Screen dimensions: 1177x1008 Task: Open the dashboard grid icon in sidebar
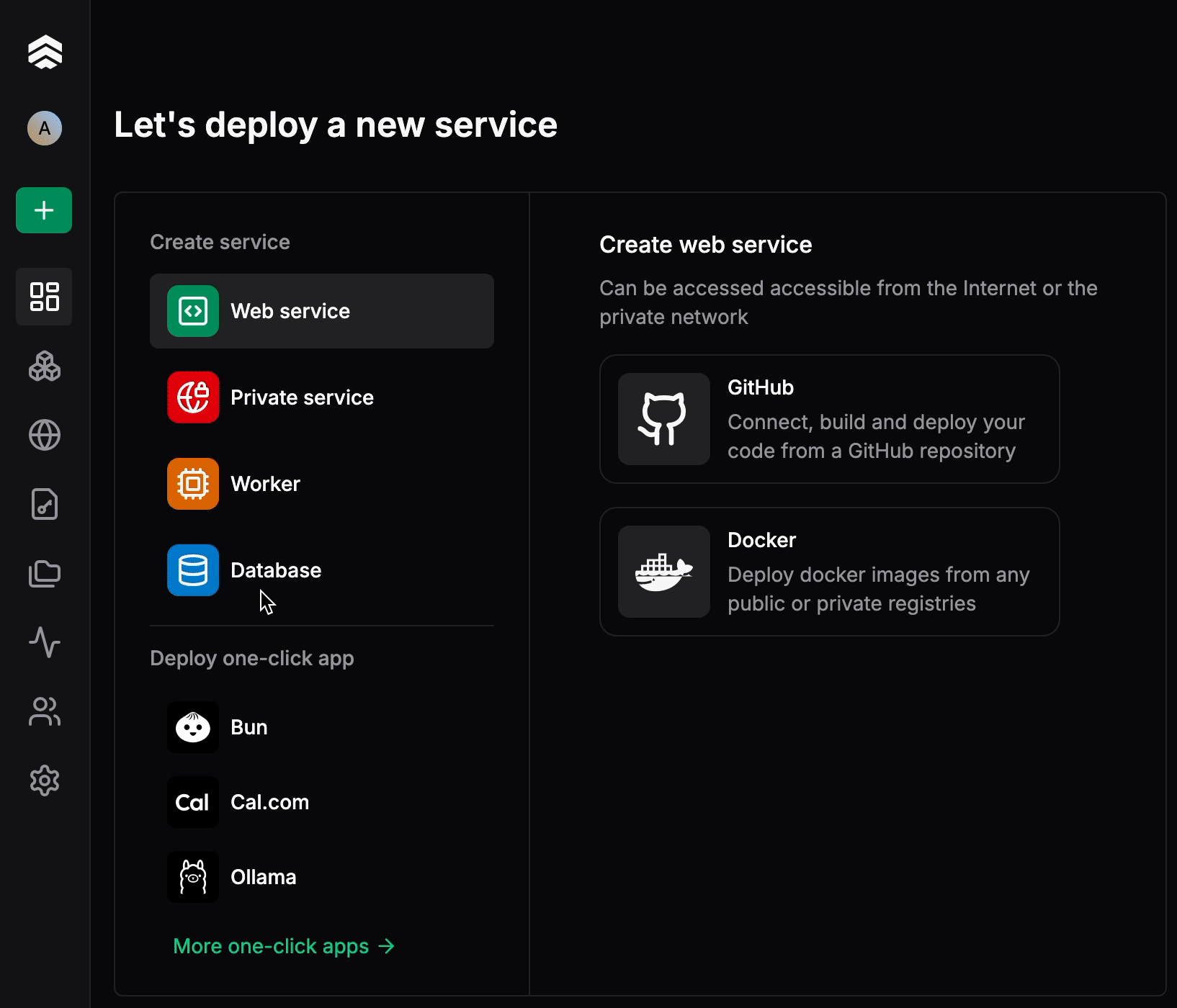pos(44,297)
